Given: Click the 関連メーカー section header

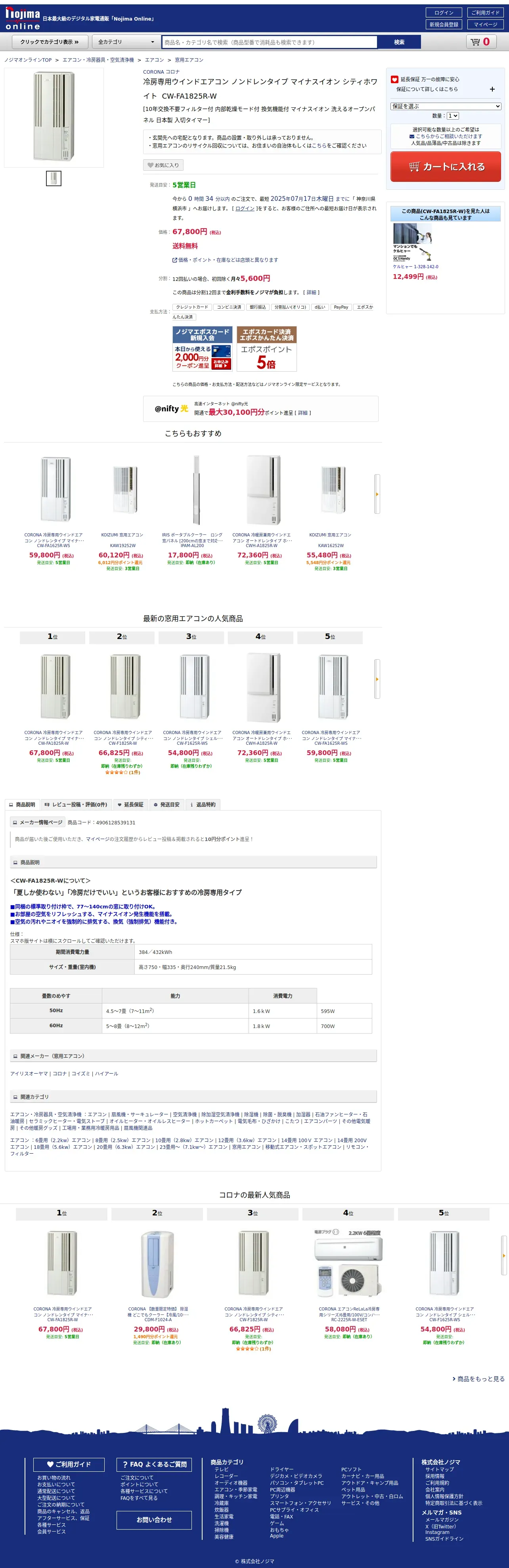Looking at the screenshot, I should click(193, 1055).
